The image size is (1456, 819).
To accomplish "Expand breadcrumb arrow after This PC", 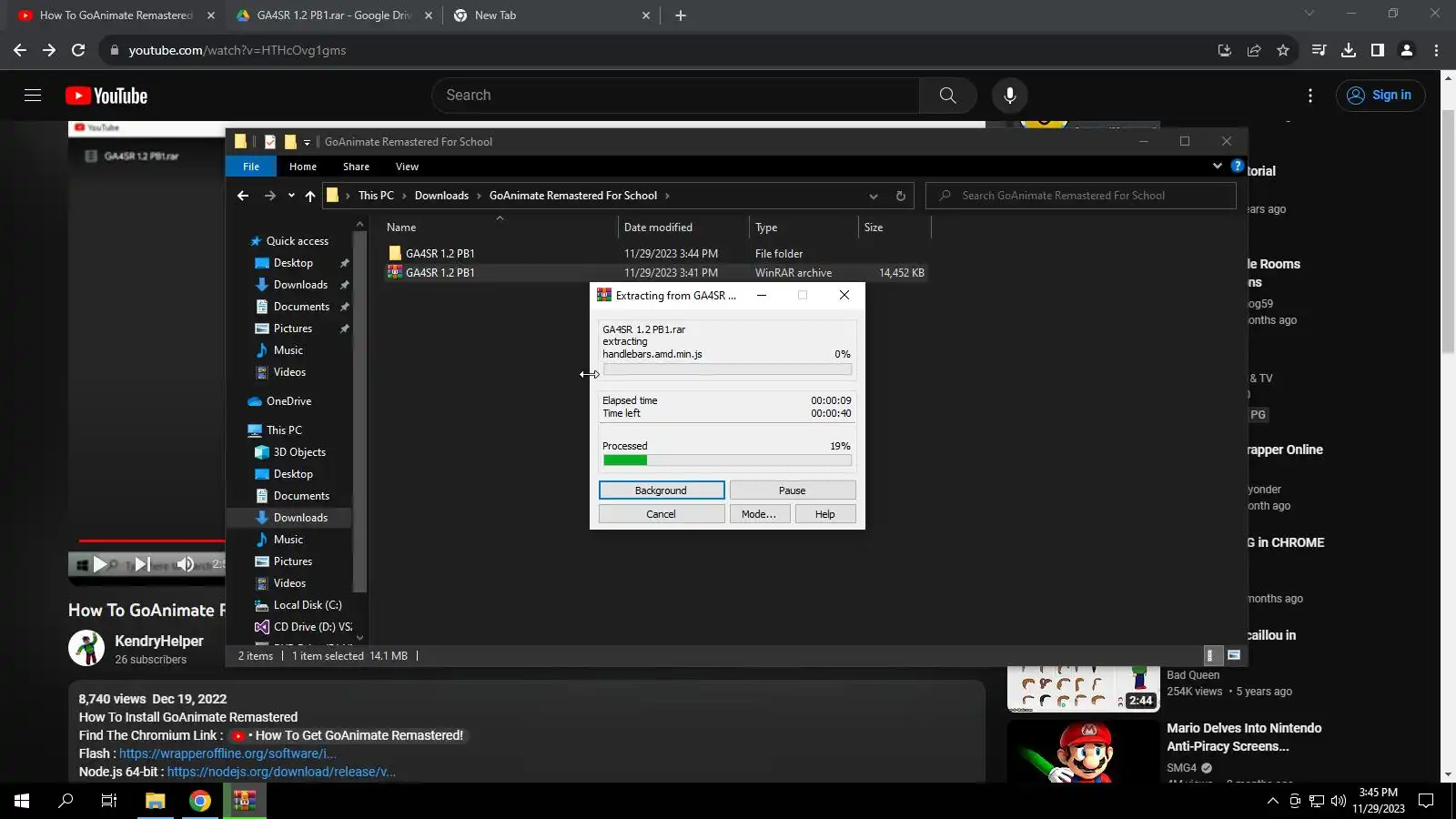I will point(404,196).
